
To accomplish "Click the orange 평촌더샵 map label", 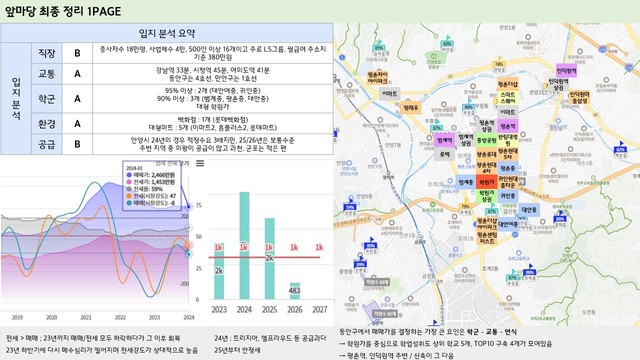I will click(508, 84).
